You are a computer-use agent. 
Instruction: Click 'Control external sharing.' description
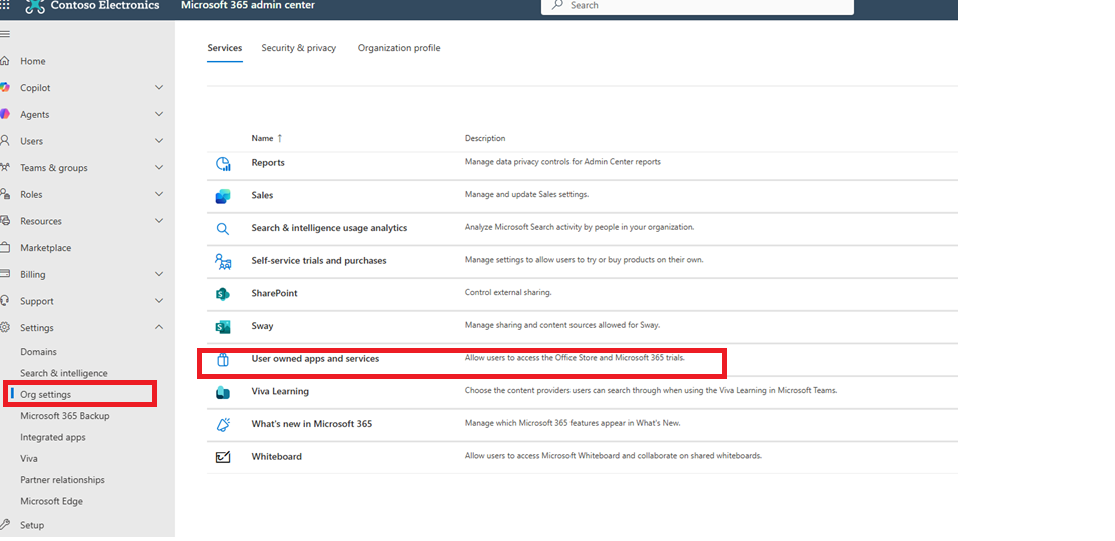pyautogui.click(x=508, y=292)
